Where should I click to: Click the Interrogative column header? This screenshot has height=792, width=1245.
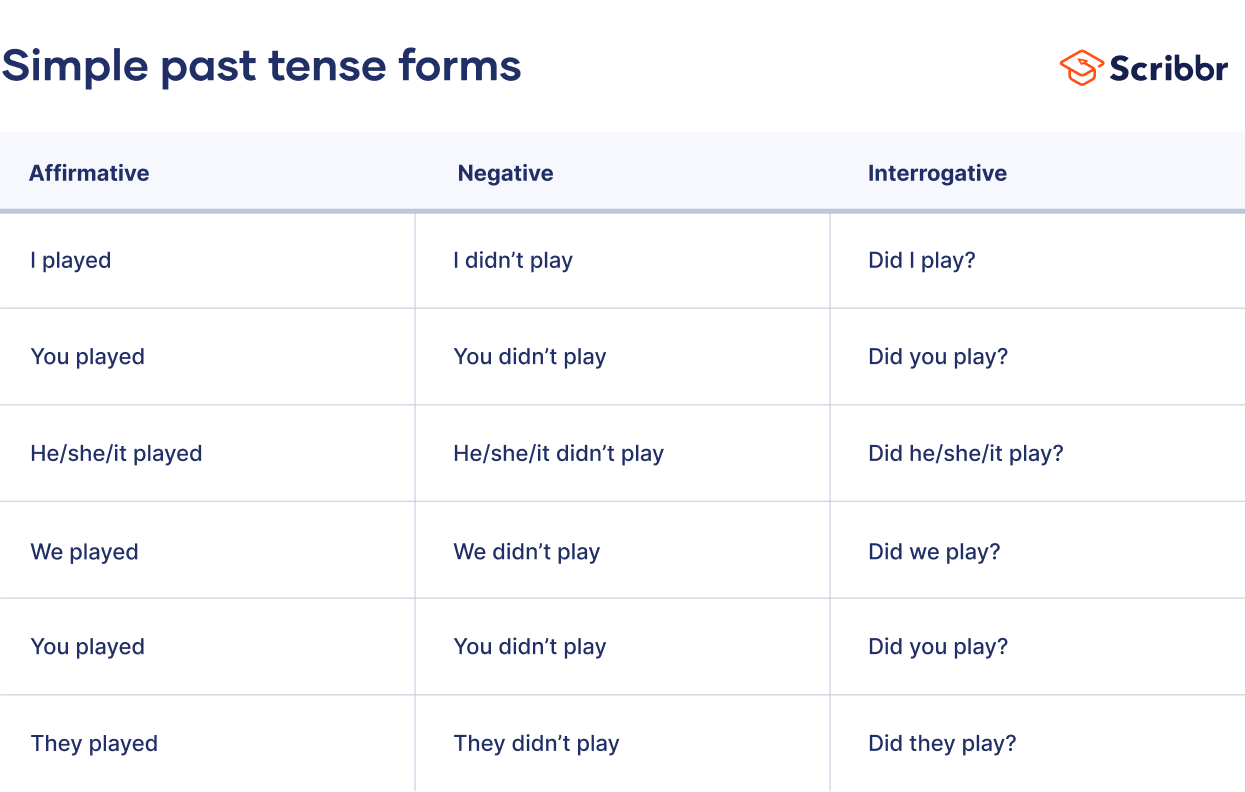[937, 173]
